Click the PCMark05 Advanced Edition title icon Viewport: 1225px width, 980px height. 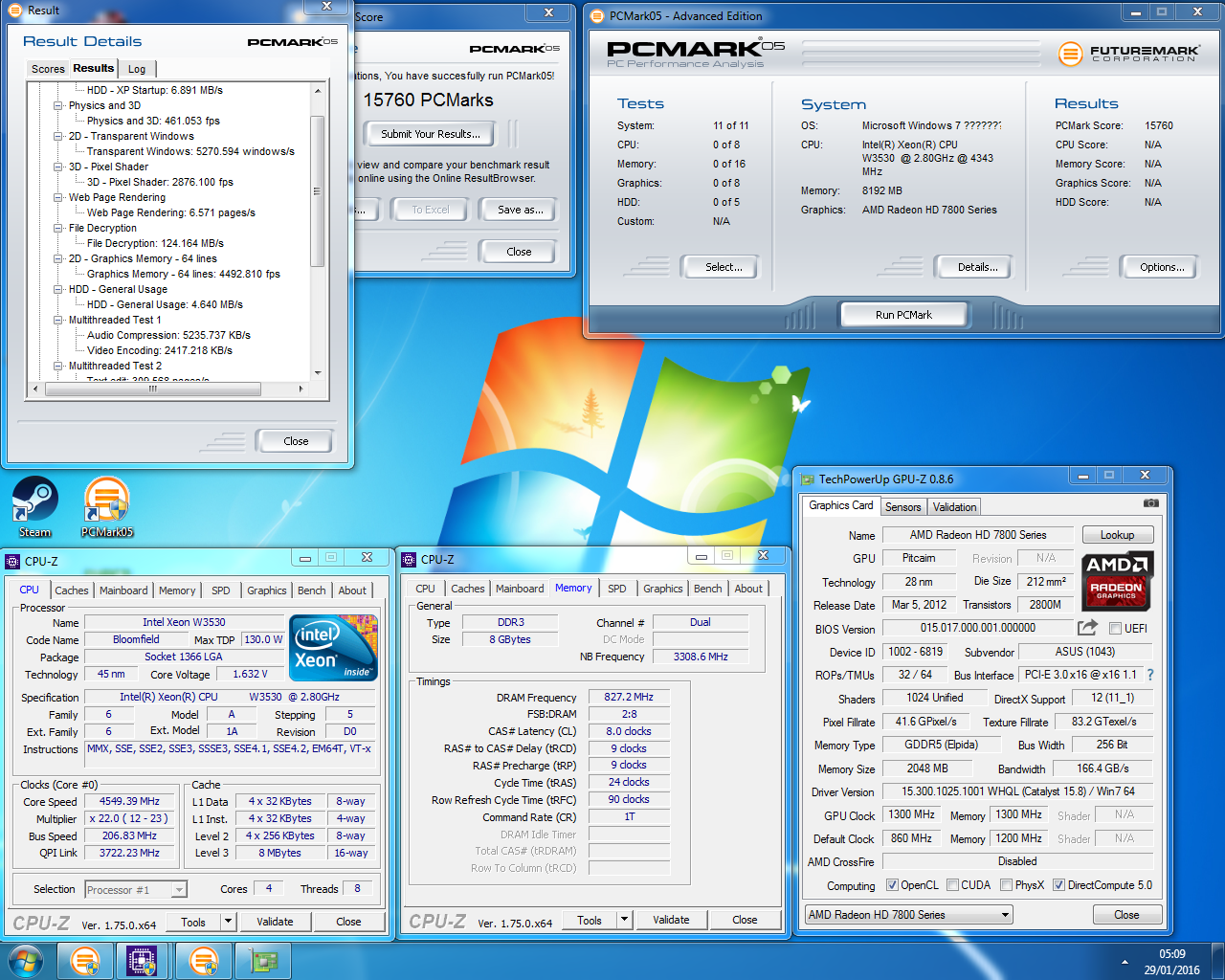(x=598, y=16)
